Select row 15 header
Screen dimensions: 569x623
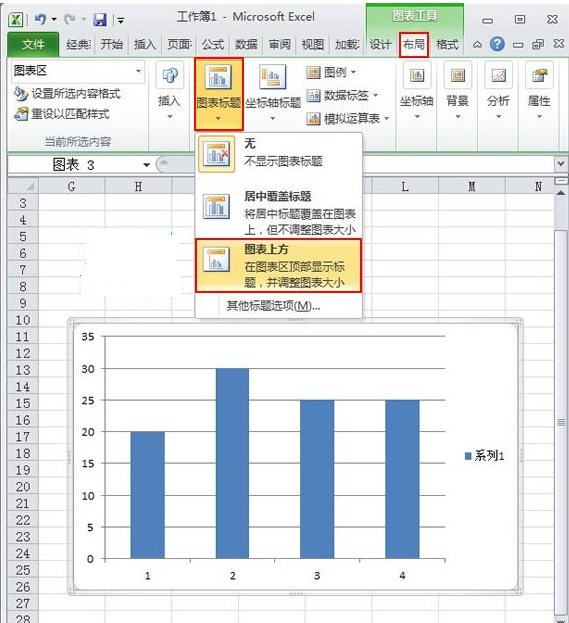[x=23, y=403]
